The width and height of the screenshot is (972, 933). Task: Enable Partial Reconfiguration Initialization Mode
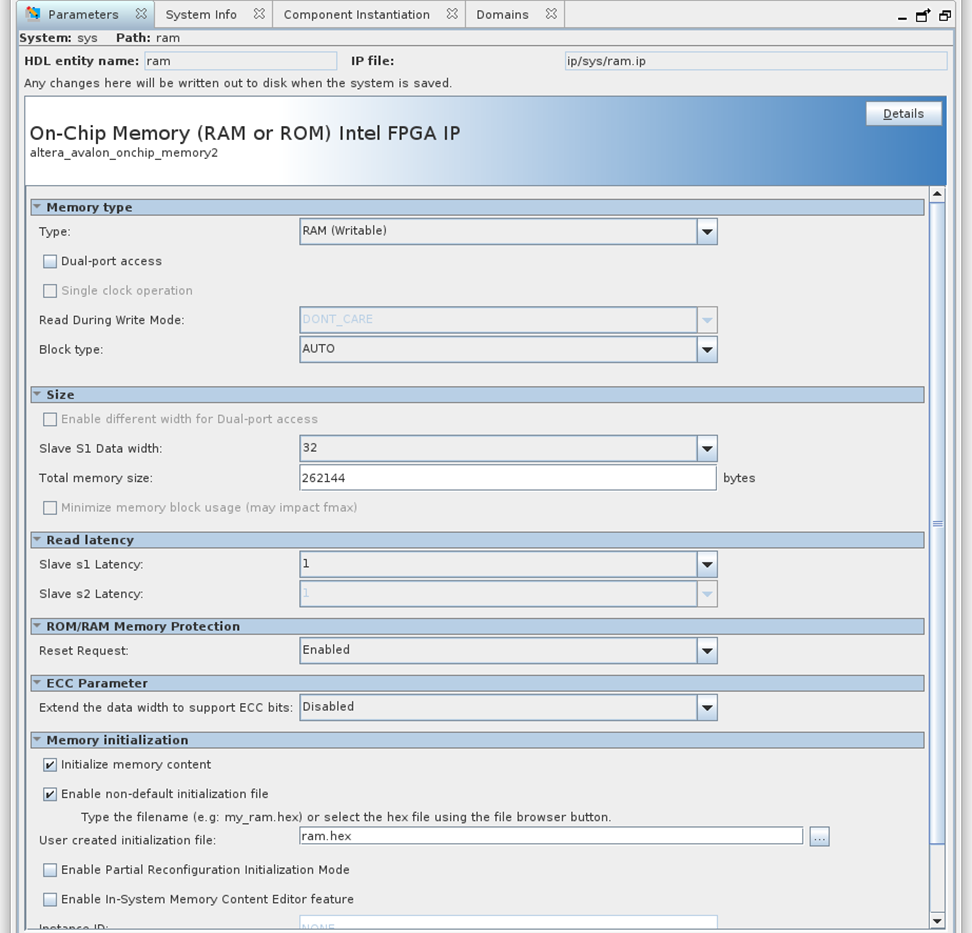click(50, 870)
